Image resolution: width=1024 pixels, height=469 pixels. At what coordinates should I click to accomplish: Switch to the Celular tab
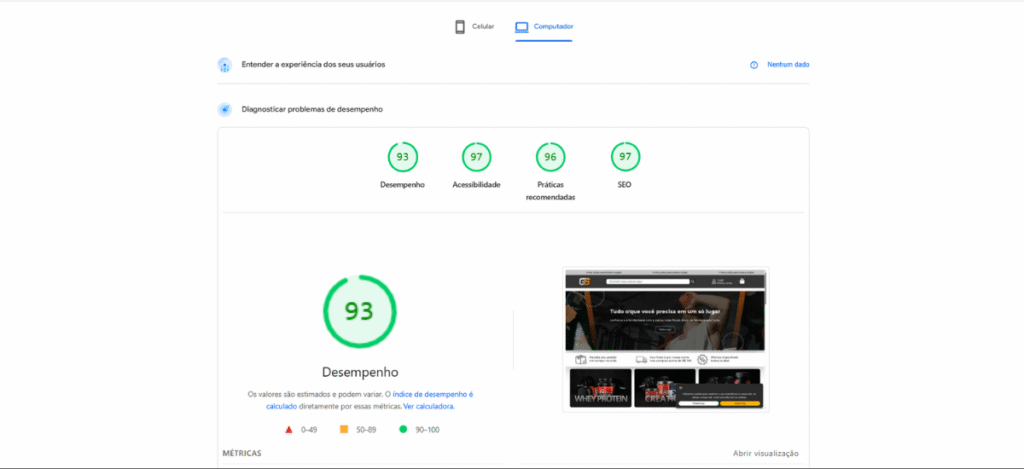pos(474,27)
